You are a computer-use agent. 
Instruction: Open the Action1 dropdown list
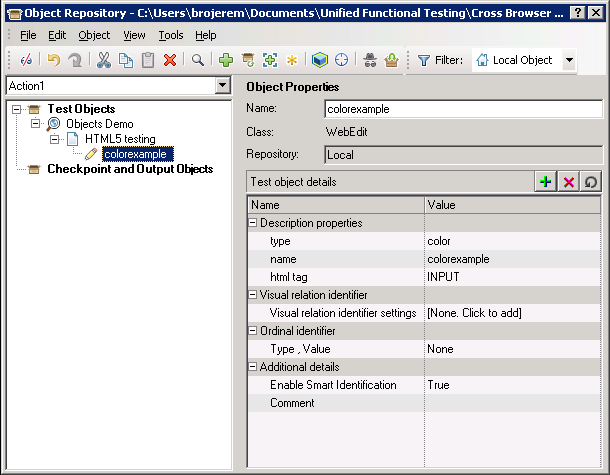[x=223, y=86]
